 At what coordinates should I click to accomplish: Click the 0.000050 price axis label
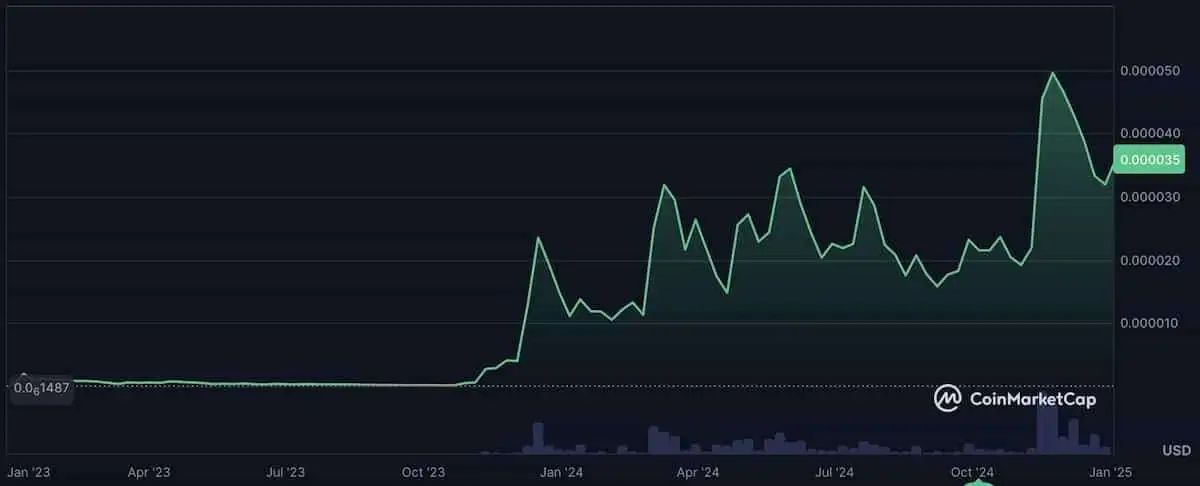pos(1149,71)
